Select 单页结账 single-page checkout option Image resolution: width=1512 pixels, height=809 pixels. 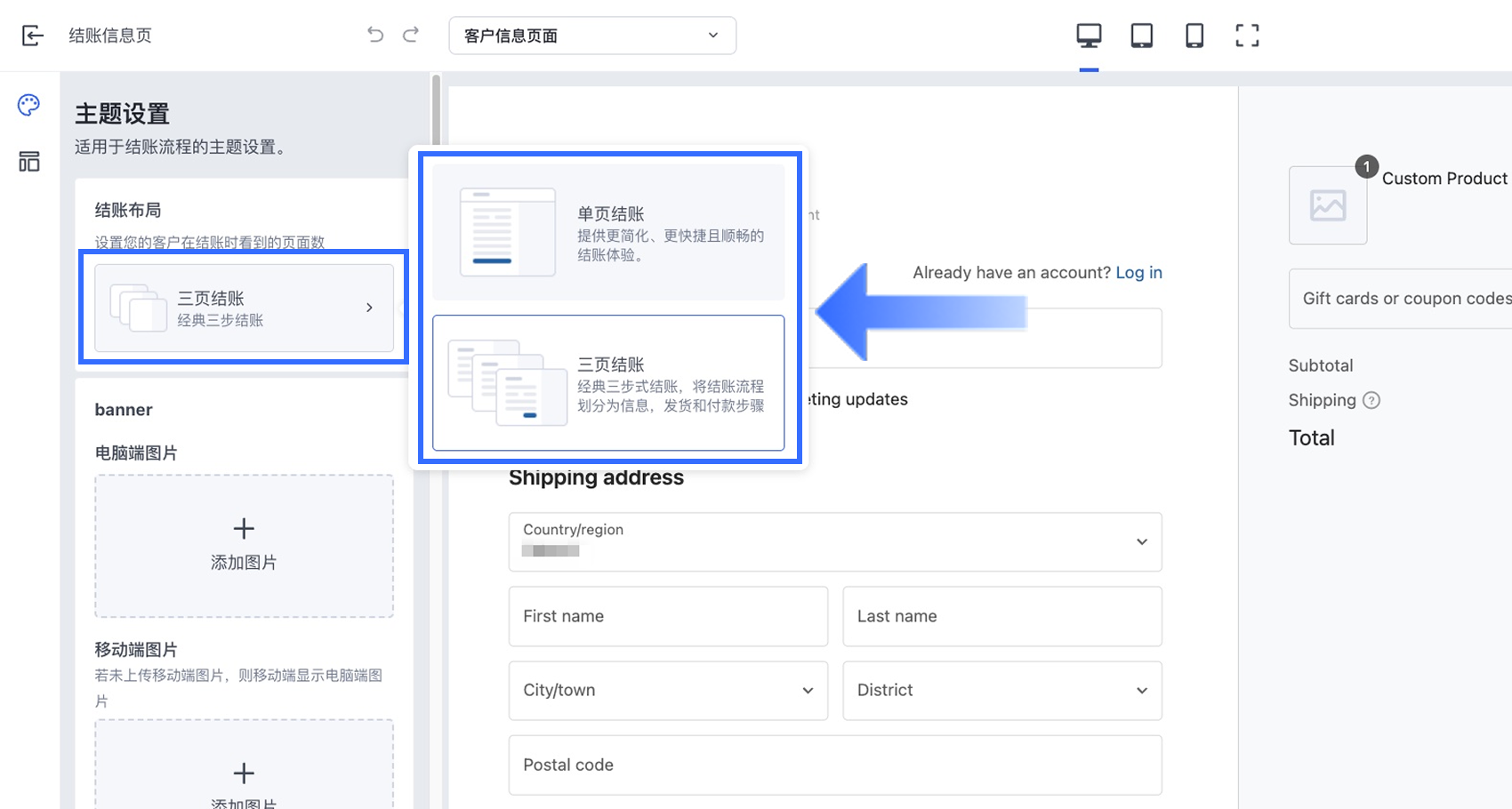pyautogui.click(x=608, y=232)
